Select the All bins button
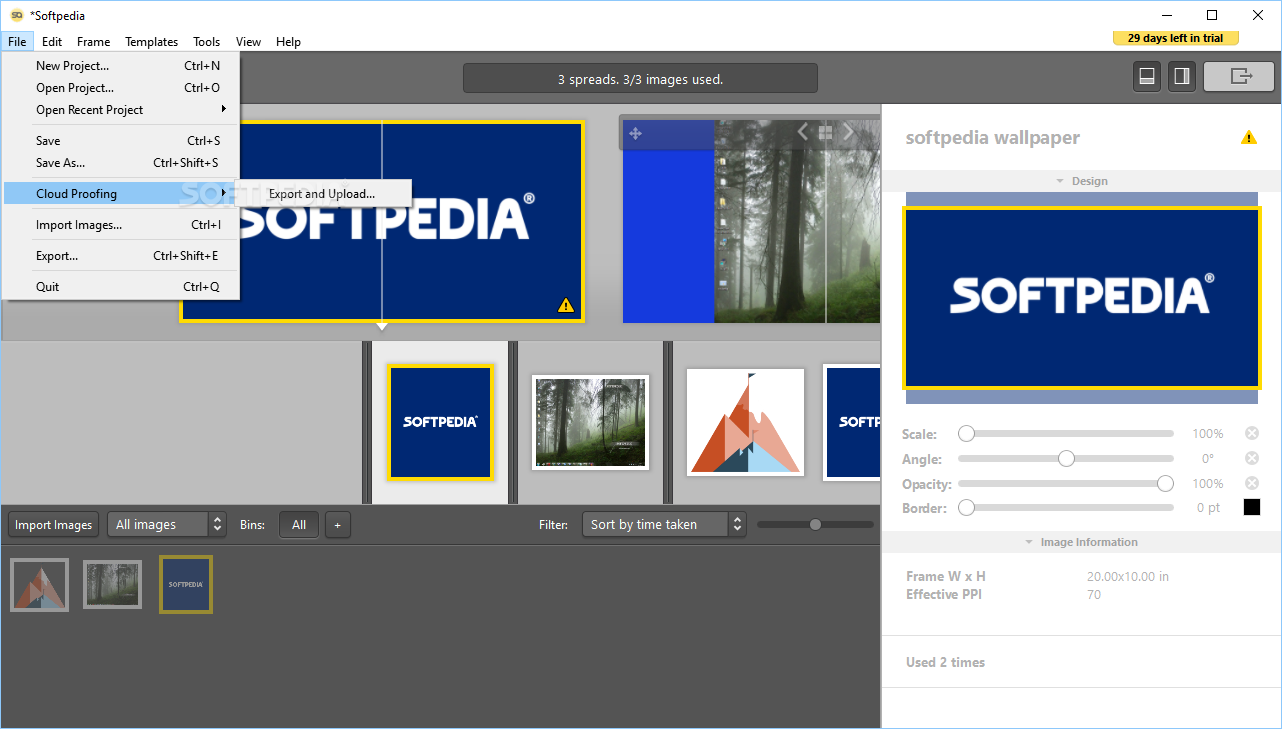 299,525
